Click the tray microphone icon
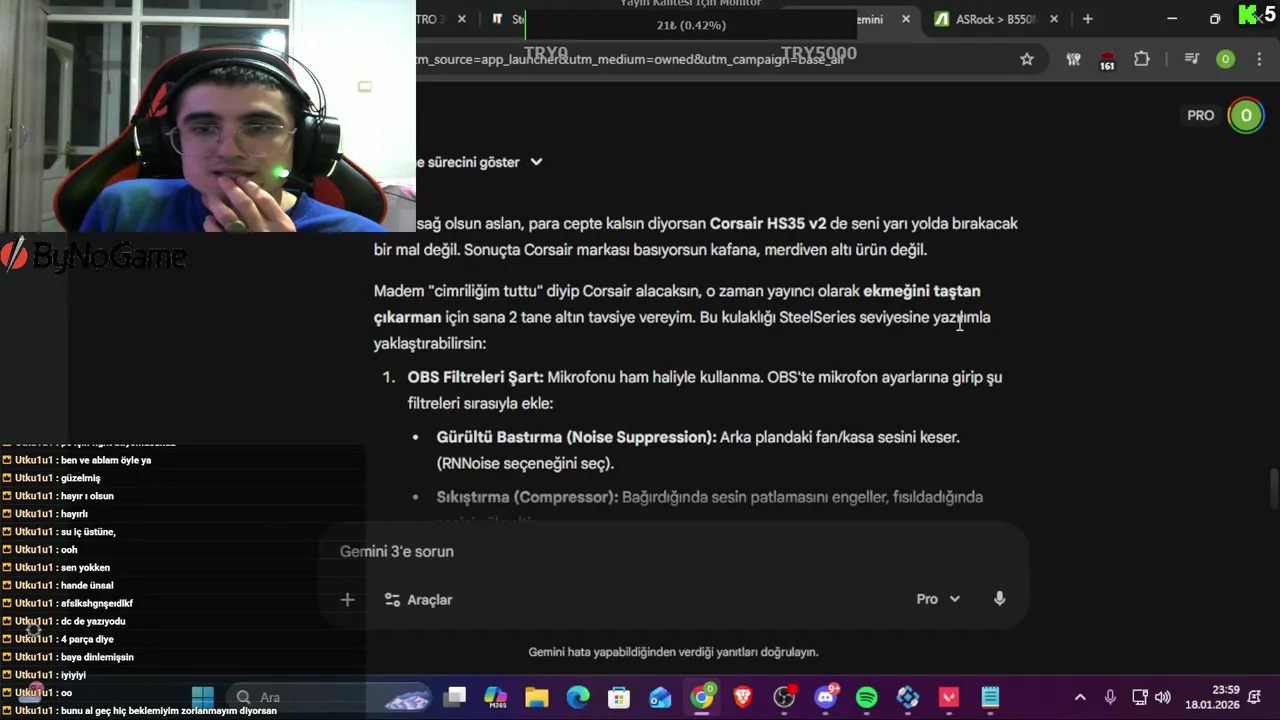 click(1110, 697)
